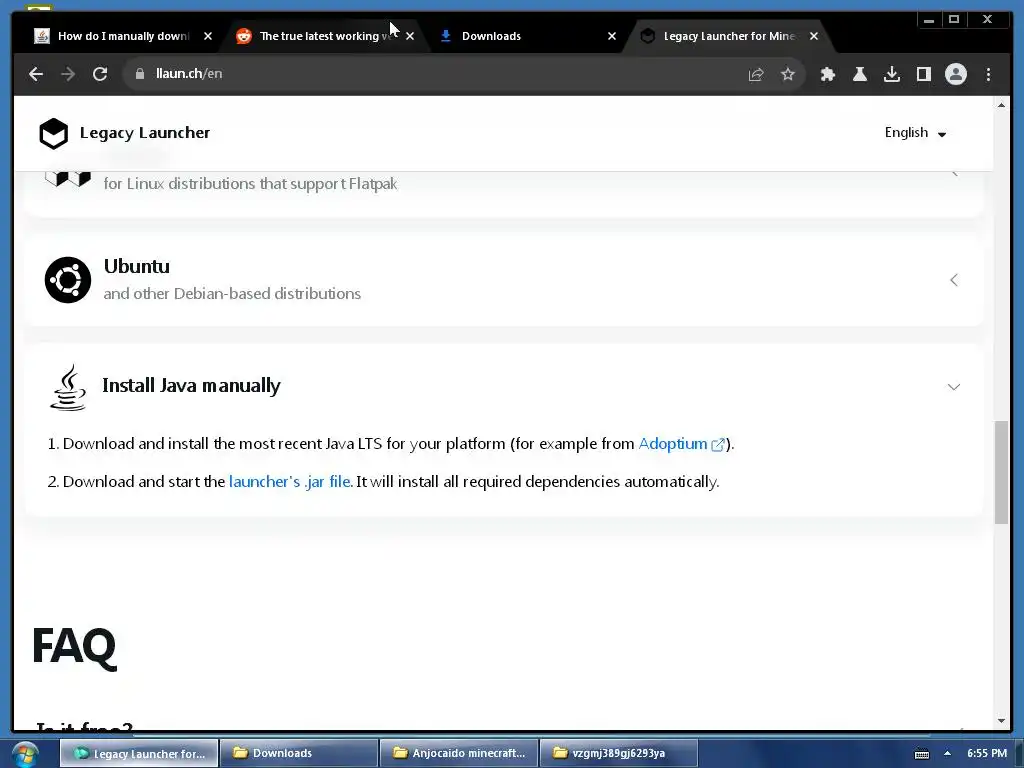
Task: Open Anjocaido minecraft folder in taskbar
Action: 459,754
